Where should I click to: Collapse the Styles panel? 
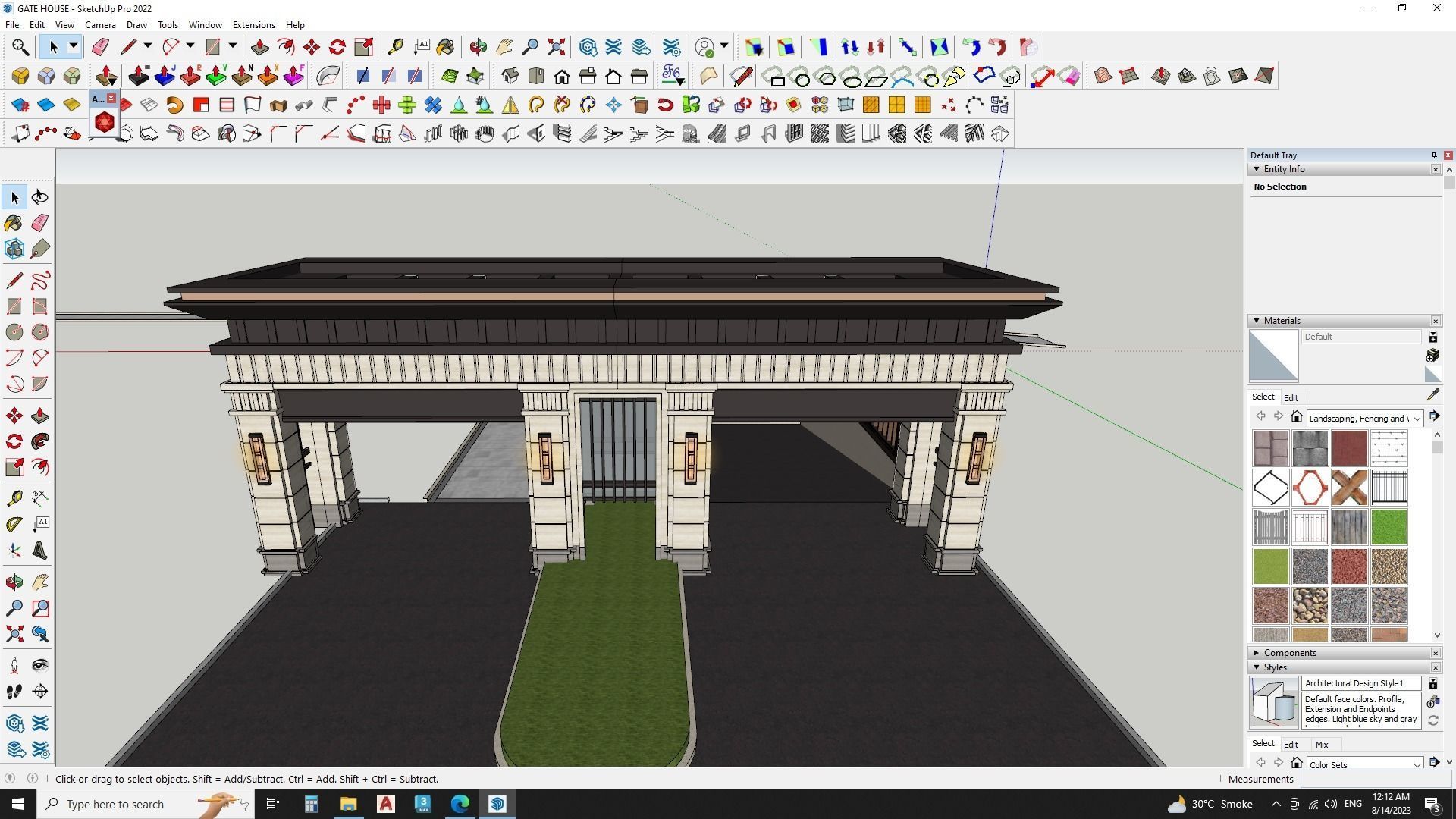click(x=1257, y=667)
